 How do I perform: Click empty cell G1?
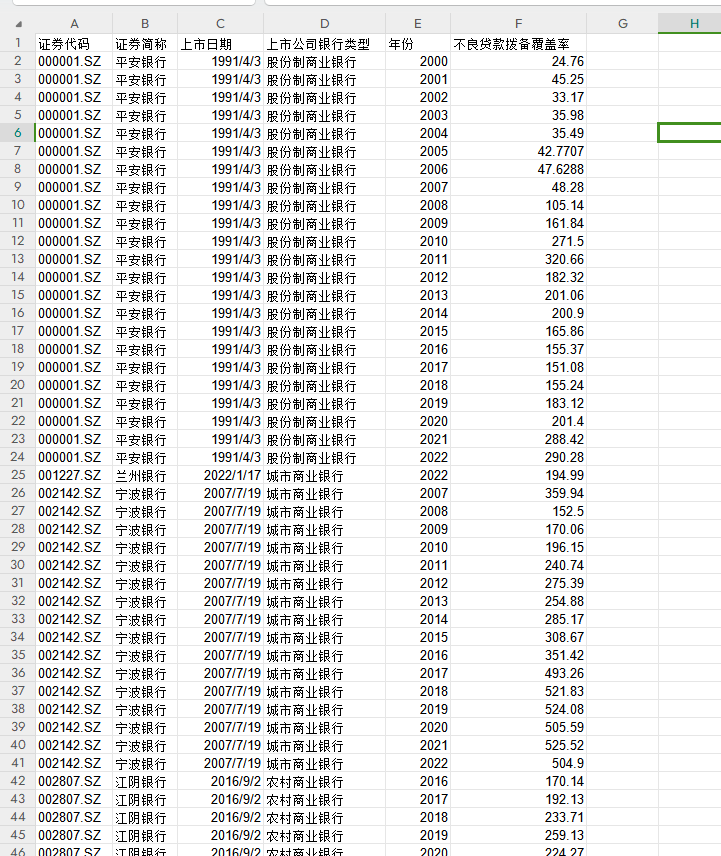622,43
